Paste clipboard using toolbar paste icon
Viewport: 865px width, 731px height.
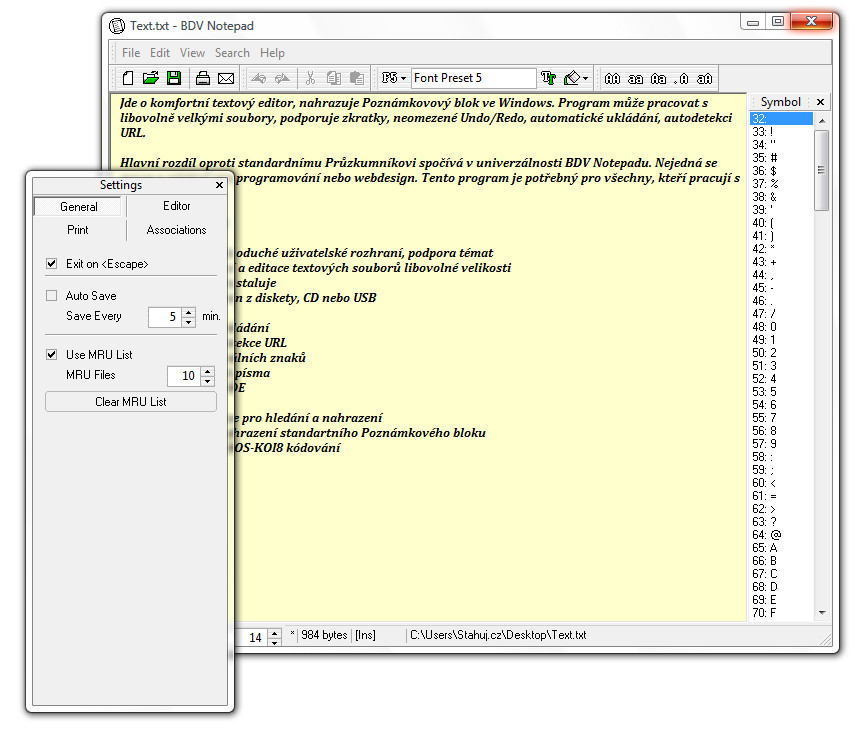point(357,78)
